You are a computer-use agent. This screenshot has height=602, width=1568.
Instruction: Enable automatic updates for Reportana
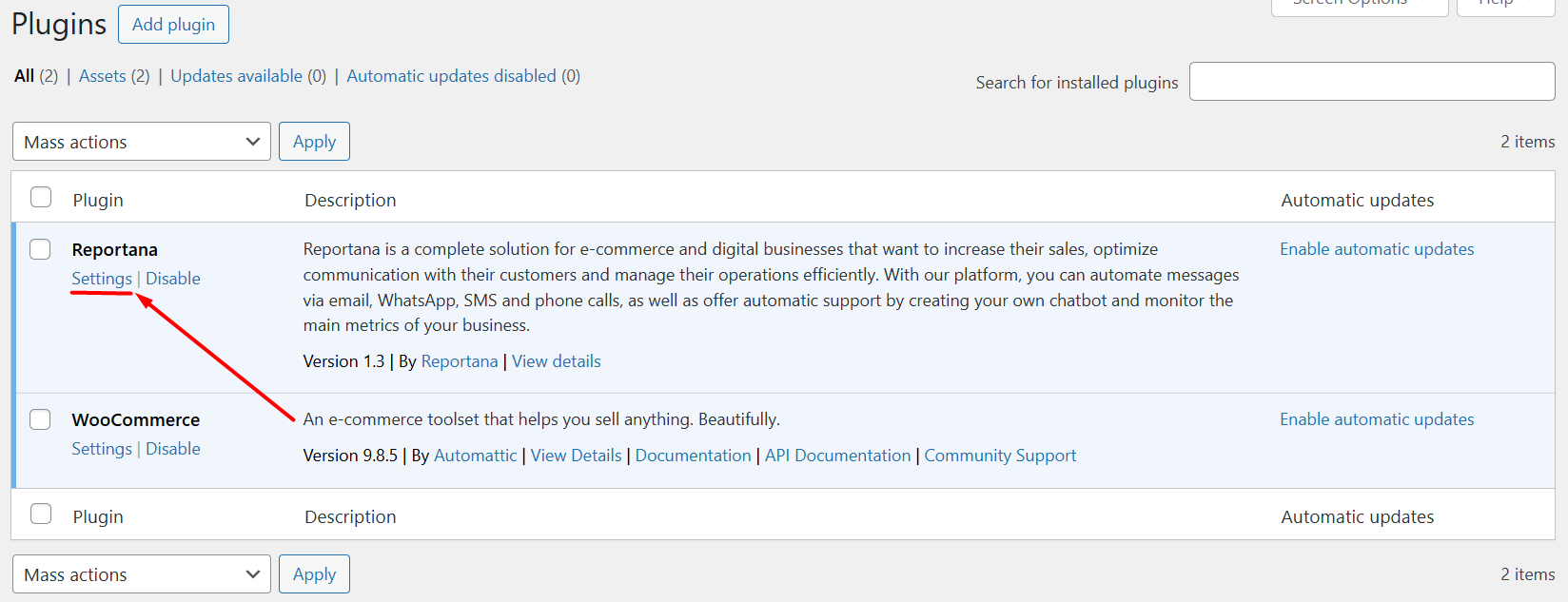(x=1377, y=249)
